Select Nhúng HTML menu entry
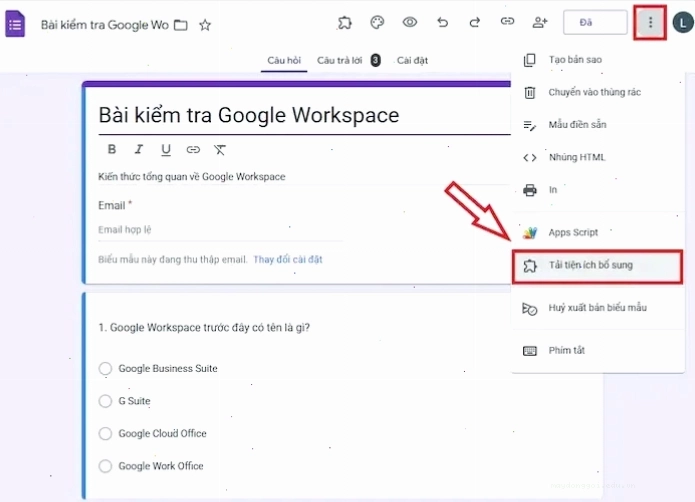This screenshot has width=695, height=502. (x=597, y=157)
